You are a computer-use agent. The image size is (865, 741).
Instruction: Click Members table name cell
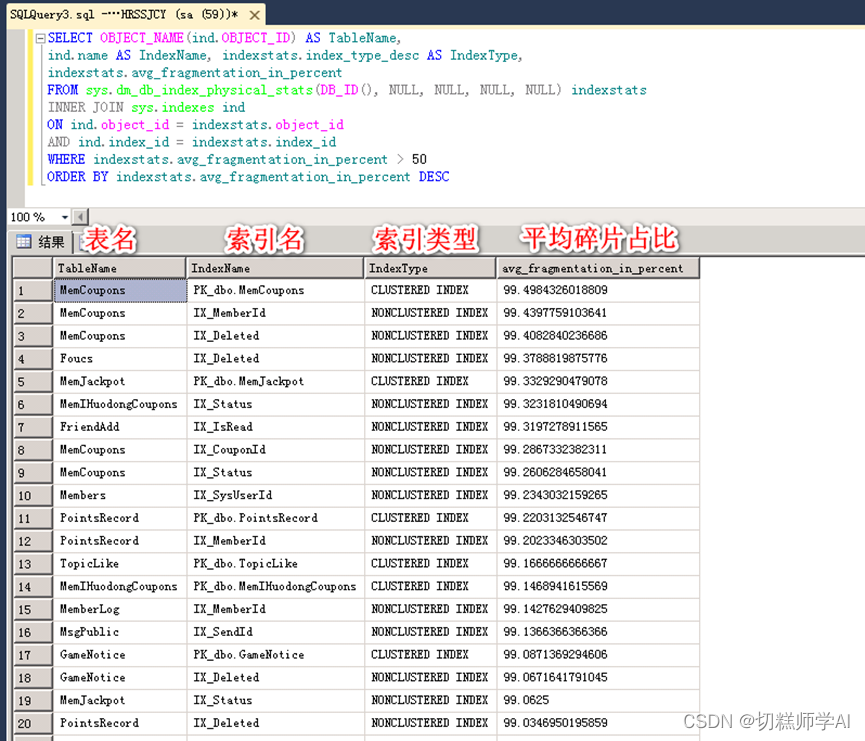point(120,495)
